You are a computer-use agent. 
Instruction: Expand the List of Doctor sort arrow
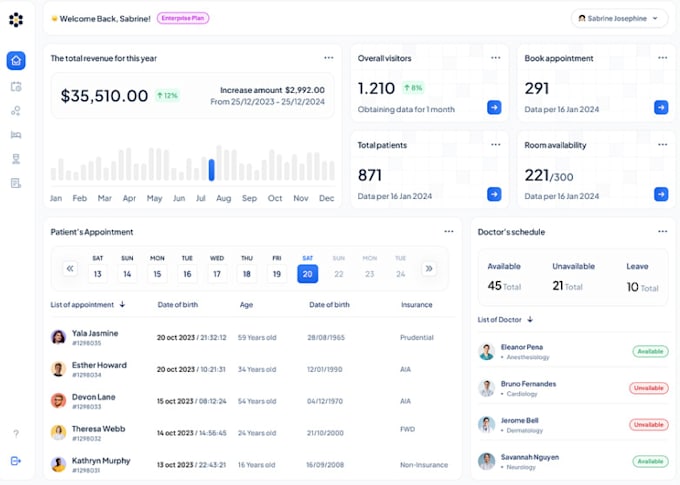click(530, 320)
